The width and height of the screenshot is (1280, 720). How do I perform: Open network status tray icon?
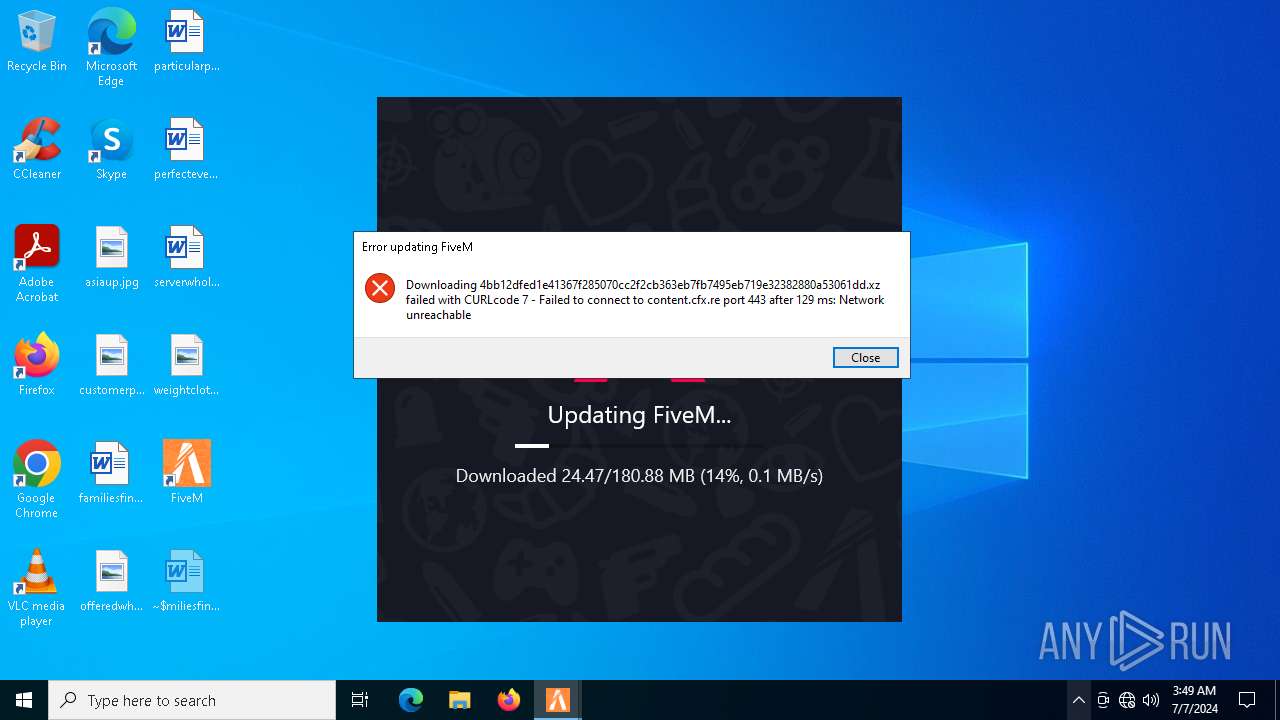pos(1127,700)
